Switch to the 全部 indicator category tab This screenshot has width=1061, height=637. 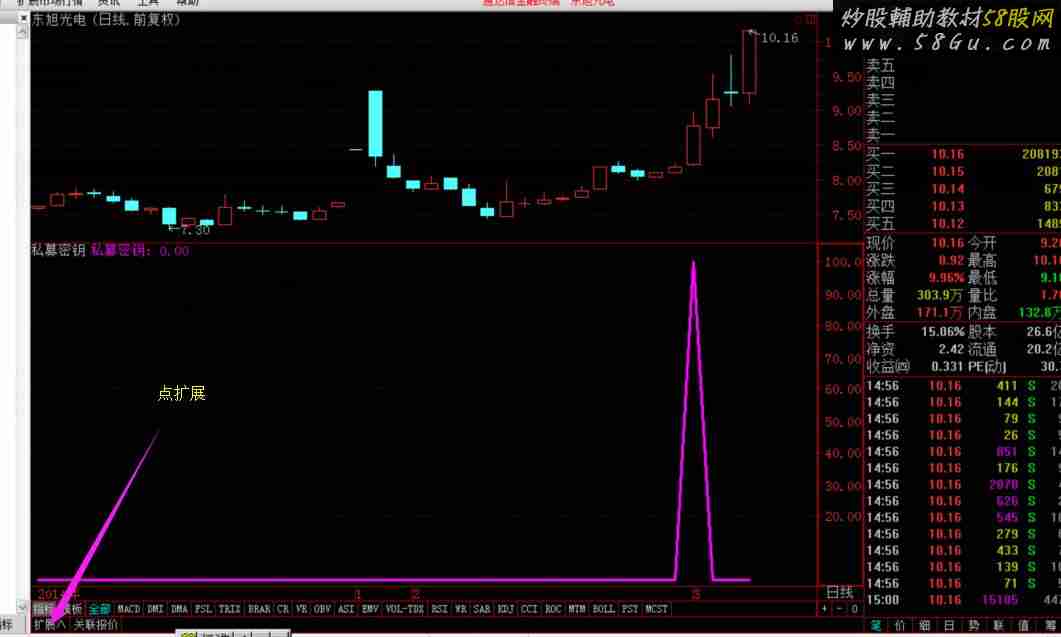(x=99, y=609)
